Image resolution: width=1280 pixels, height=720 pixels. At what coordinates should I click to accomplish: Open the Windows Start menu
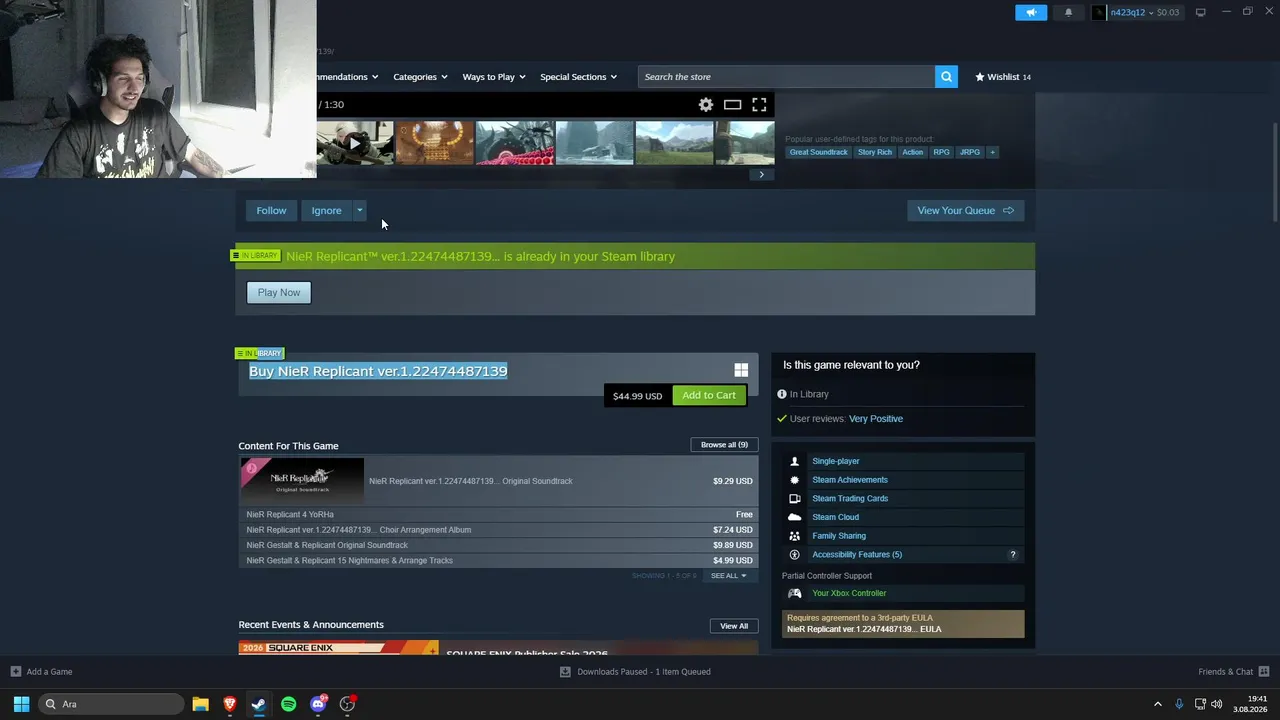point(21,704)
